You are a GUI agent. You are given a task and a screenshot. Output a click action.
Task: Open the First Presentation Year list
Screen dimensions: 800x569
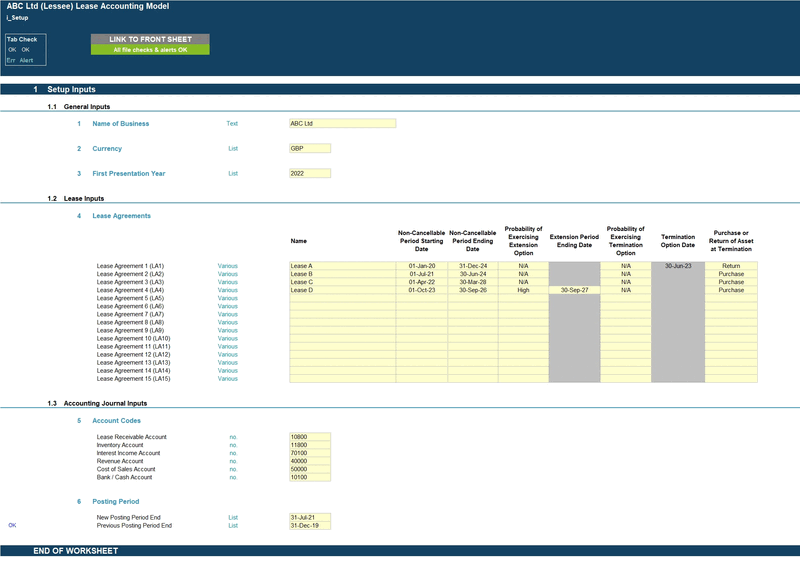[309, 173]
